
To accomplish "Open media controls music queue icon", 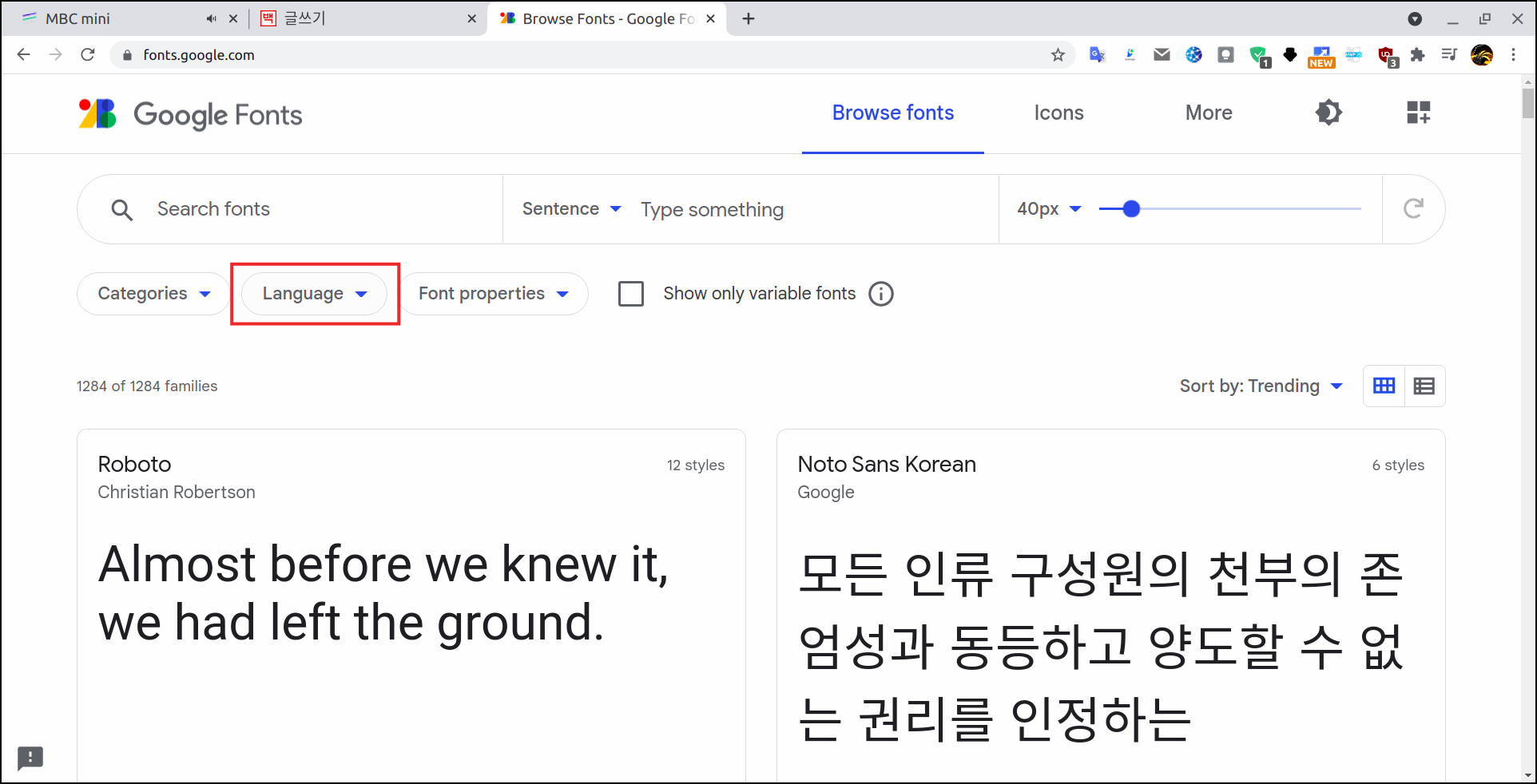I will tap(1449, 55).
